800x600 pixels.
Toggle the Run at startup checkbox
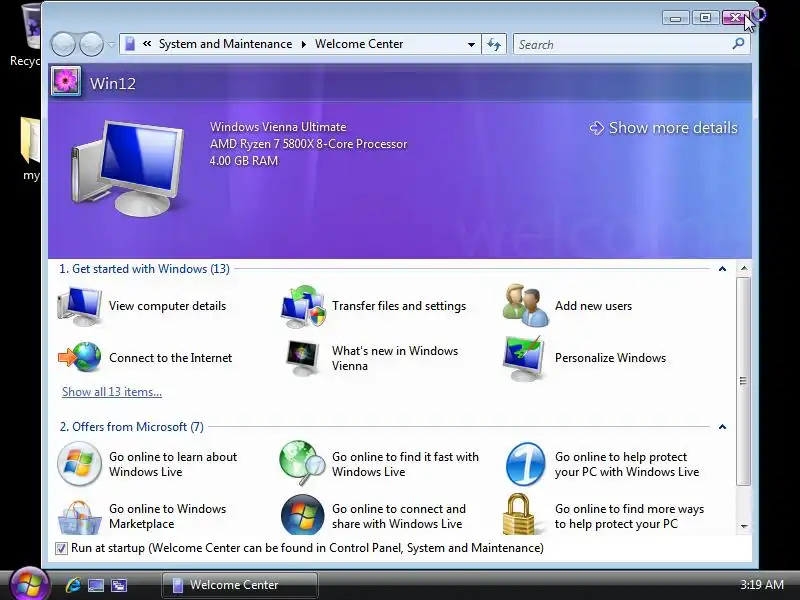pyautogui.click(x=61, y=548)
